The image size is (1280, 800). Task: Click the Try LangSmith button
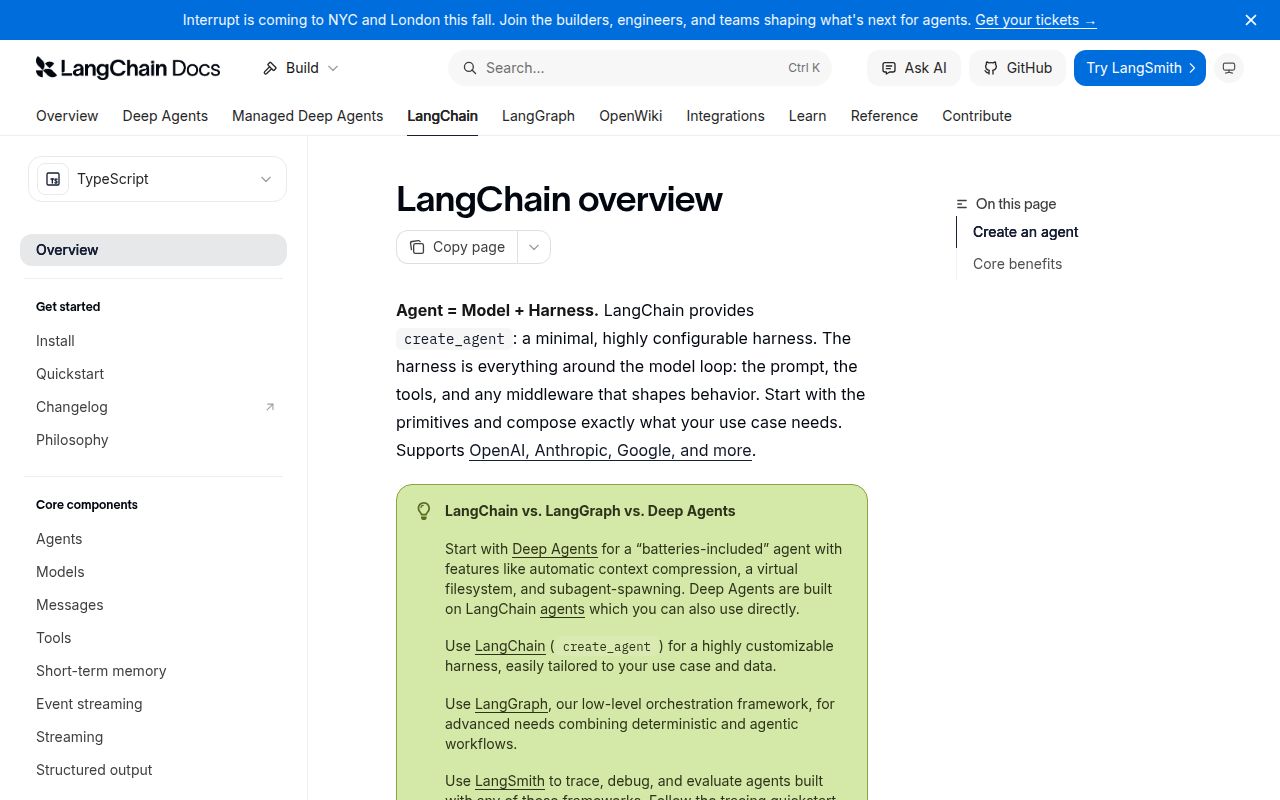(x=1140, y=68)
